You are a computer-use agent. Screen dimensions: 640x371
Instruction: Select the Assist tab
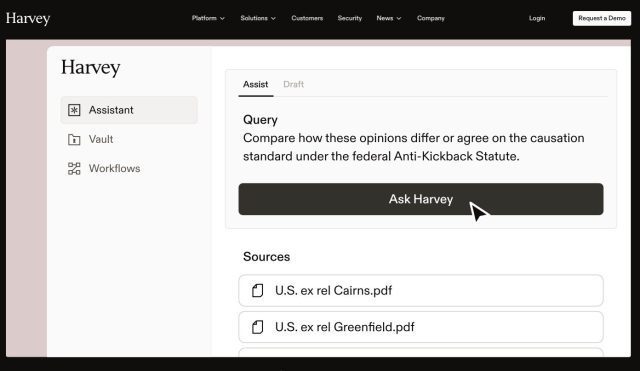256,84
